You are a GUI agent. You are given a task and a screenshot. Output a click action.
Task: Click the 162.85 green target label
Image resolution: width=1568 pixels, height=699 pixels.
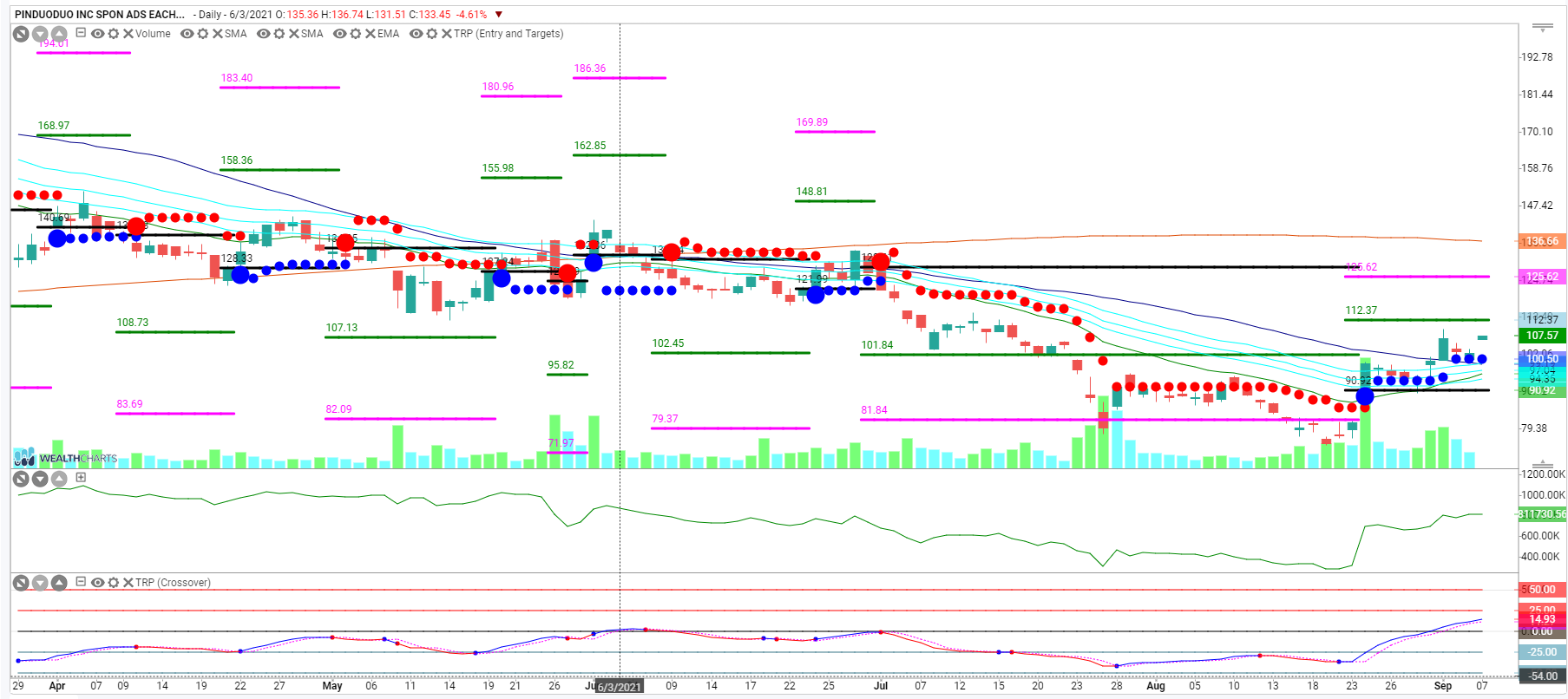pos(590,146)
